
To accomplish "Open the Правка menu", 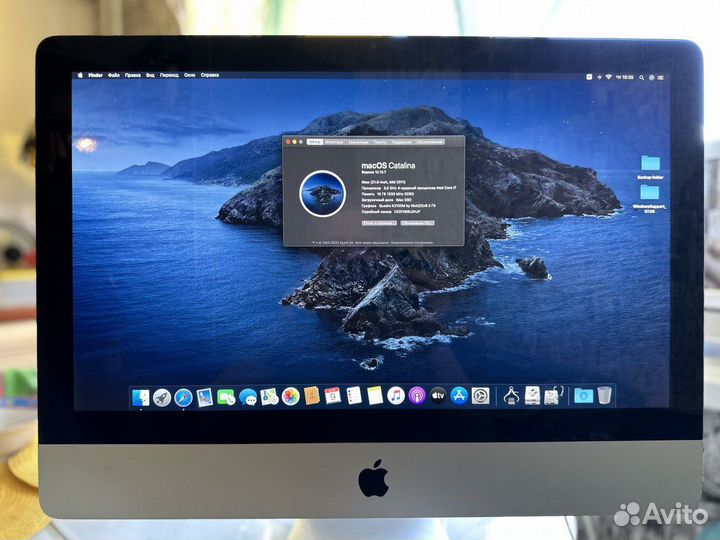I will (133, 75).
